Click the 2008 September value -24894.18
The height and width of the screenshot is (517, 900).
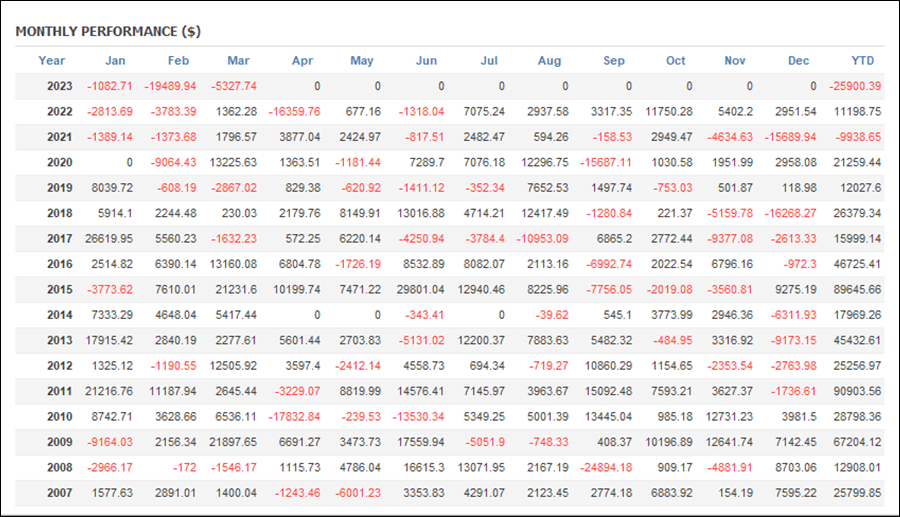tap(606, 468)
